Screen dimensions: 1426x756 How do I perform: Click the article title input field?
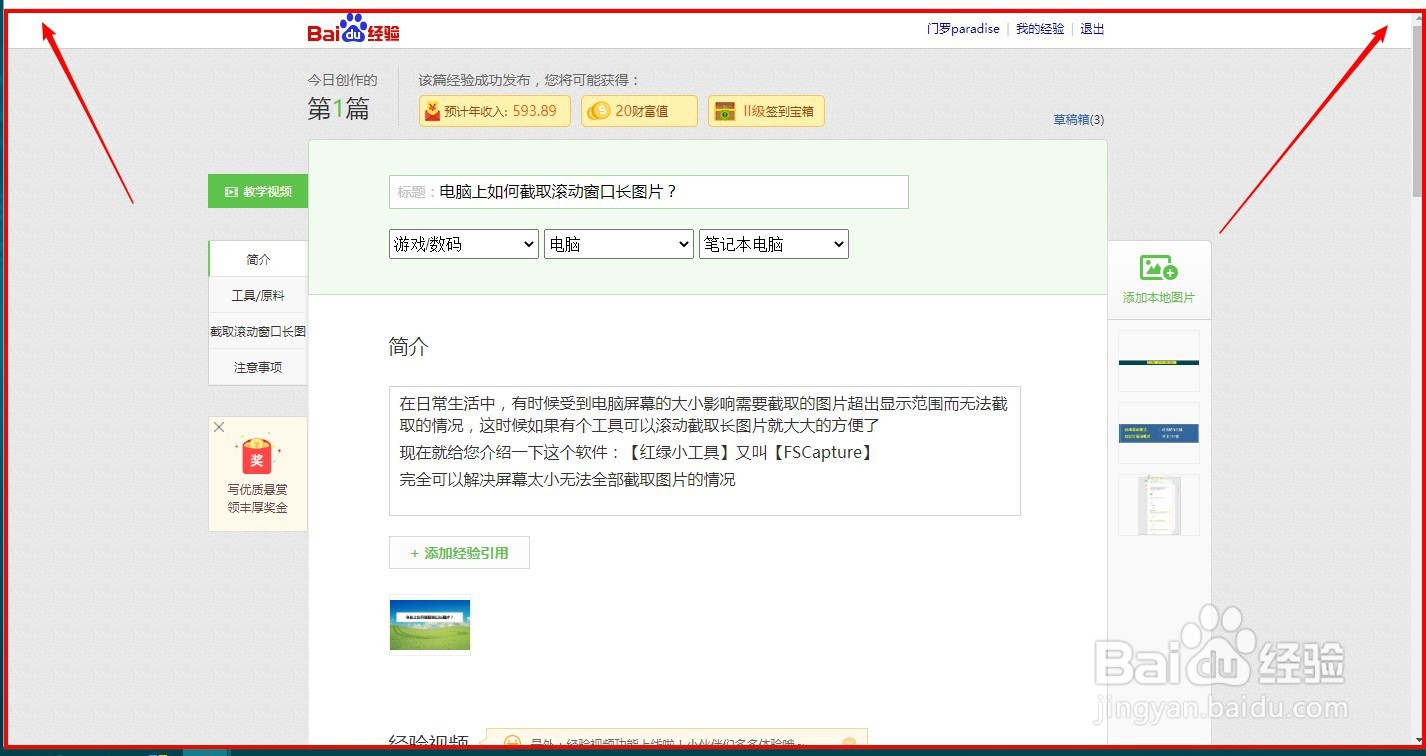[x=648, y=192]
